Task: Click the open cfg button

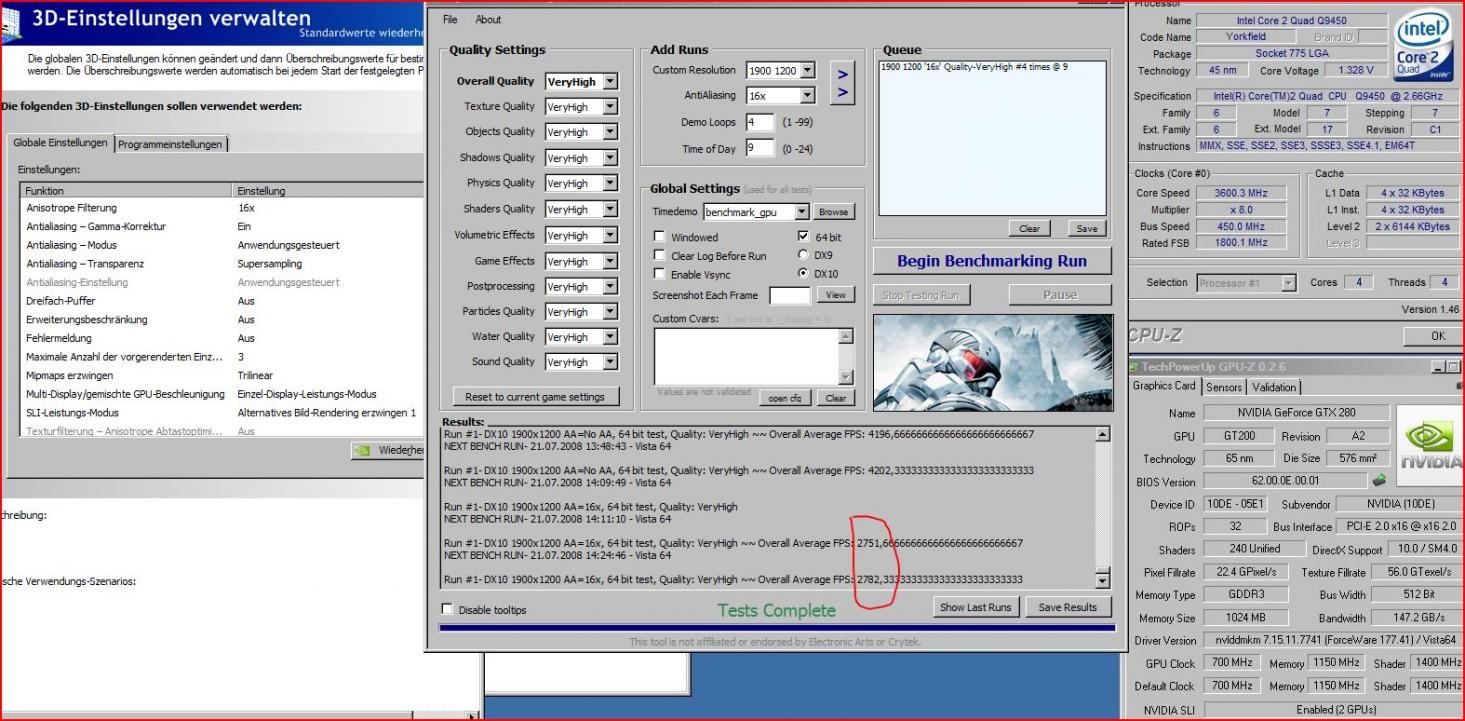Action: [786, 398]
